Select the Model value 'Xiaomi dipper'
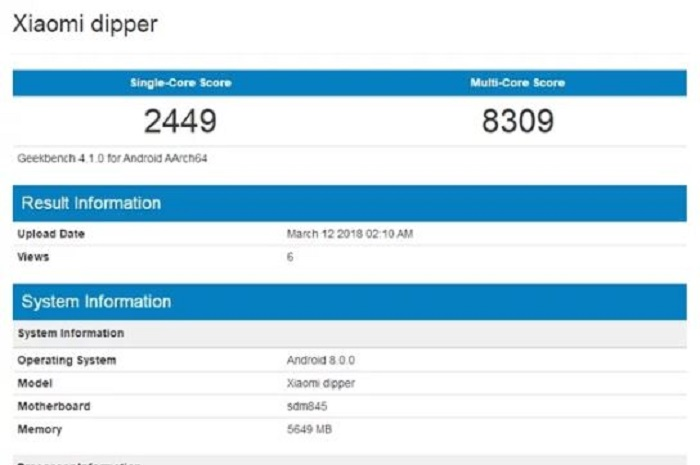700x465 pixels. (x=321, y=383)
